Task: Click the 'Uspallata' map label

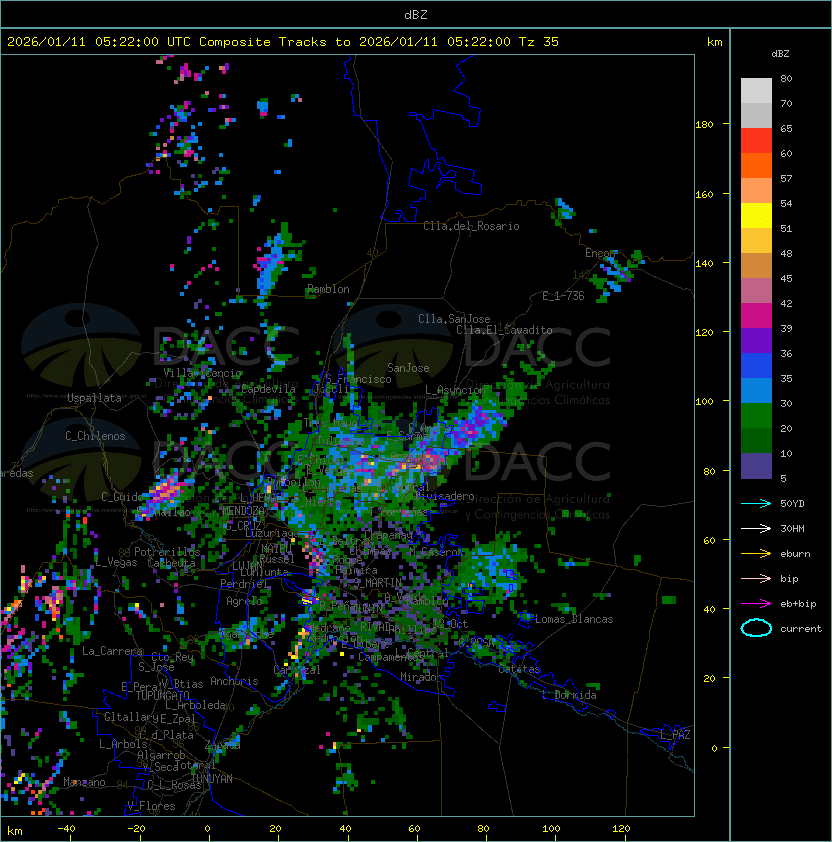Action: click(x=94, y=398)
